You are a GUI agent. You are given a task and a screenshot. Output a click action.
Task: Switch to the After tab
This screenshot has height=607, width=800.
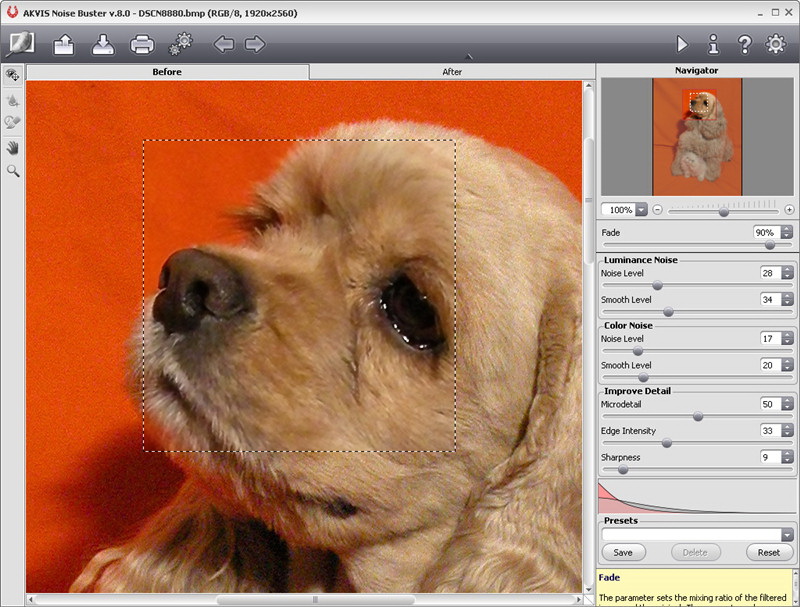(x=452, y=72)
